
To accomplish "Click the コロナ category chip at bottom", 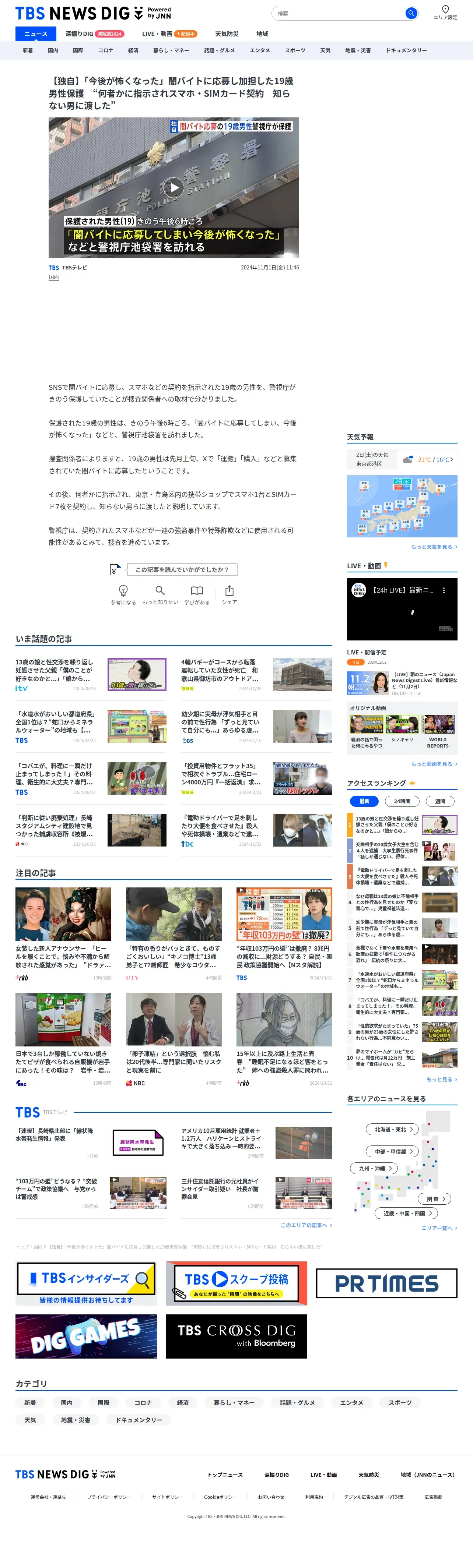I will (x=143, y=1402).
